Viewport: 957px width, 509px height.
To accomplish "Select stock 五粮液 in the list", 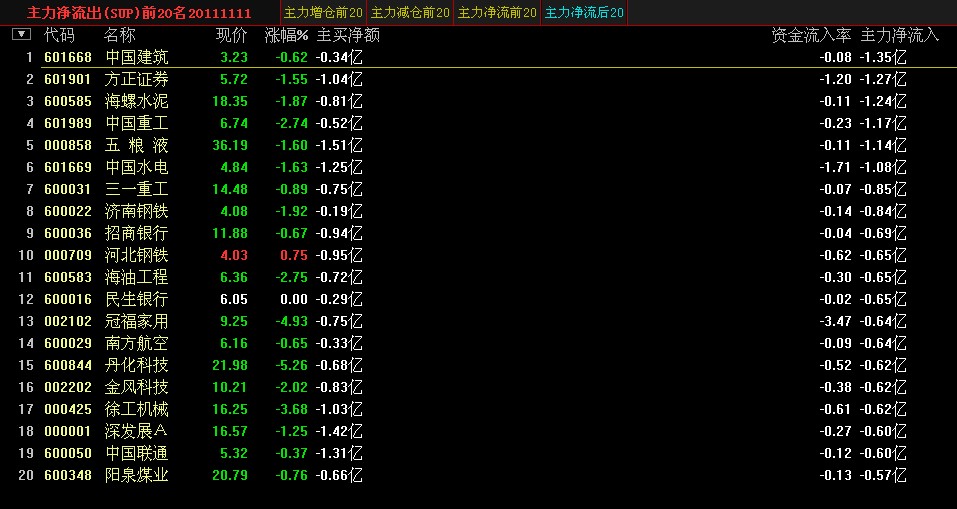I will click(137, 145).
